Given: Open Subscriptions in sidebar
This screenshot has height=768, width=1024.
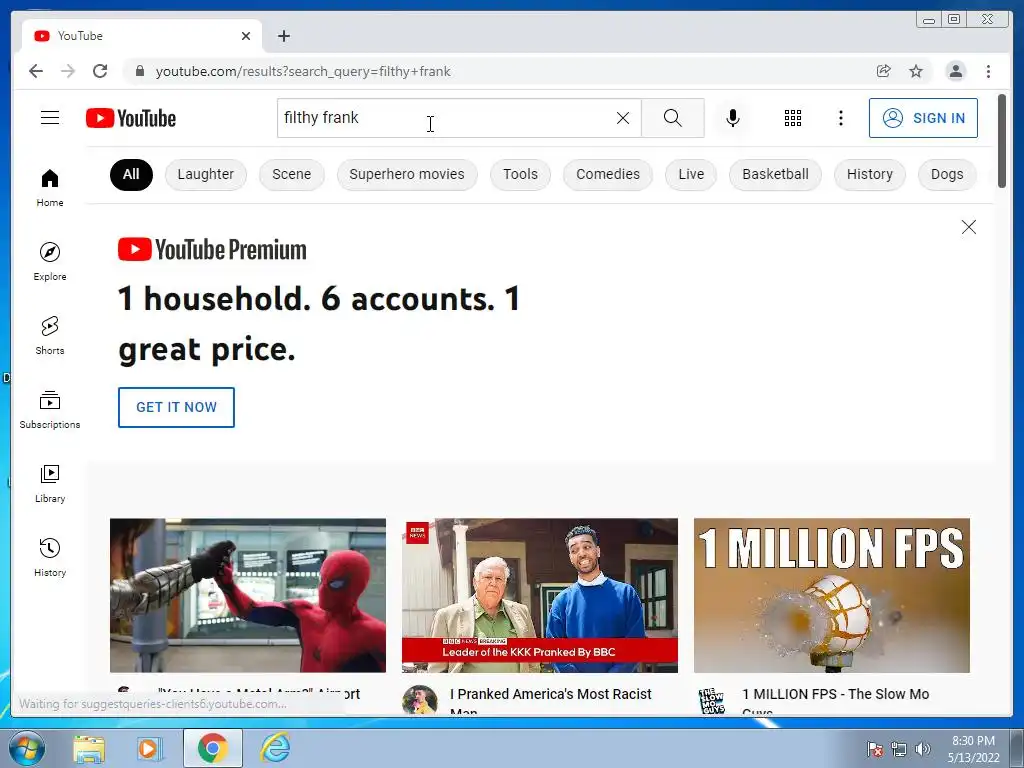Looking at the screenshot, I should (50, 409).
